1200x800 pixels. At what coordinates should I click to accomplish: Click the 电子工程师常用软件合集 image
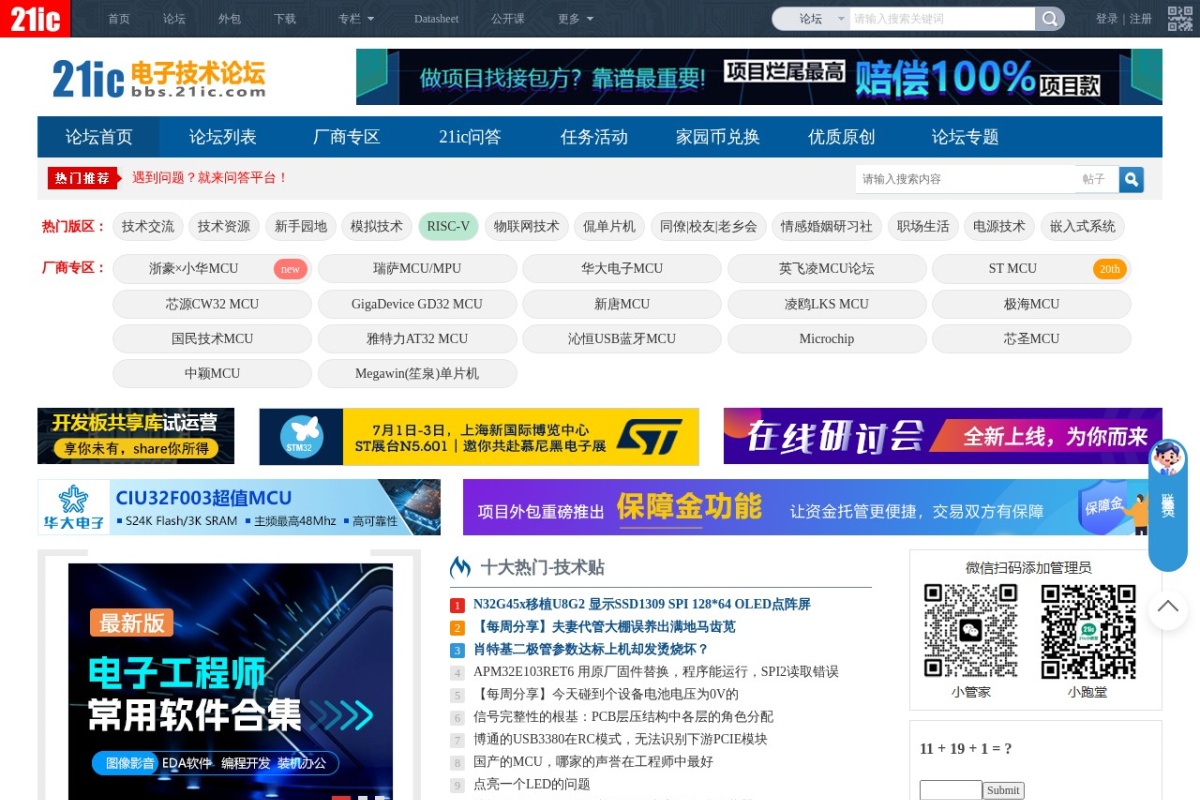231,682
